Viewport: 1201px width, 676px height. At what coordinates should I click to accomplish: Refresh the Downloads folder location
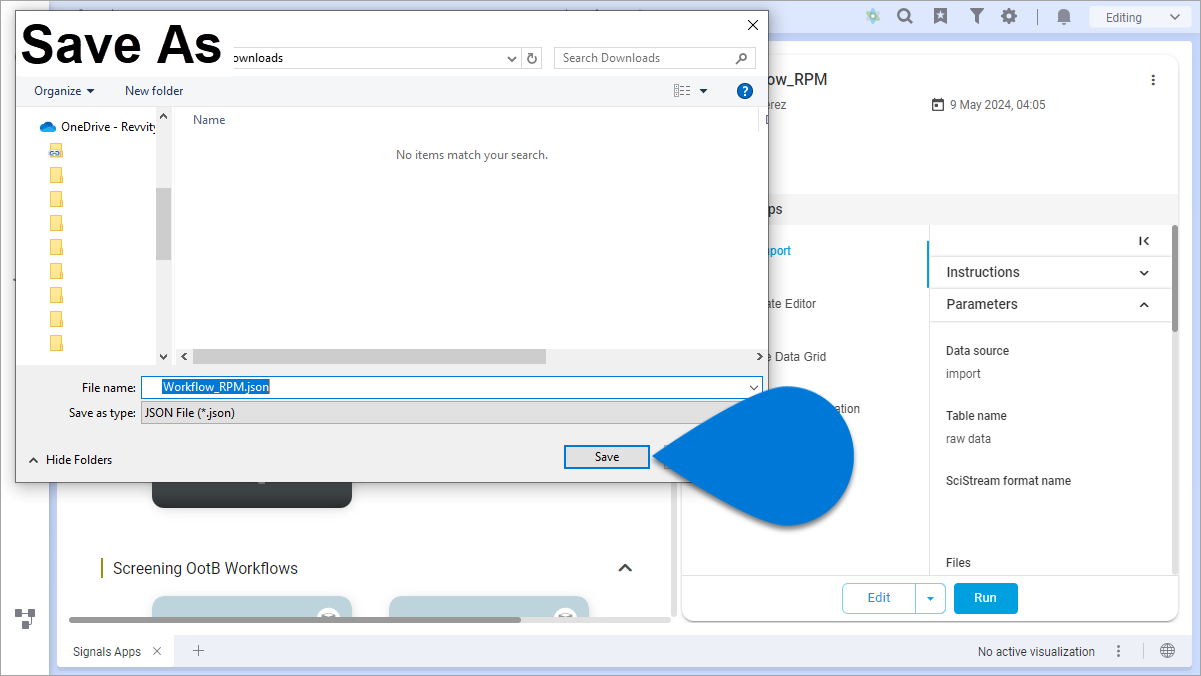(x=533, y=58)
